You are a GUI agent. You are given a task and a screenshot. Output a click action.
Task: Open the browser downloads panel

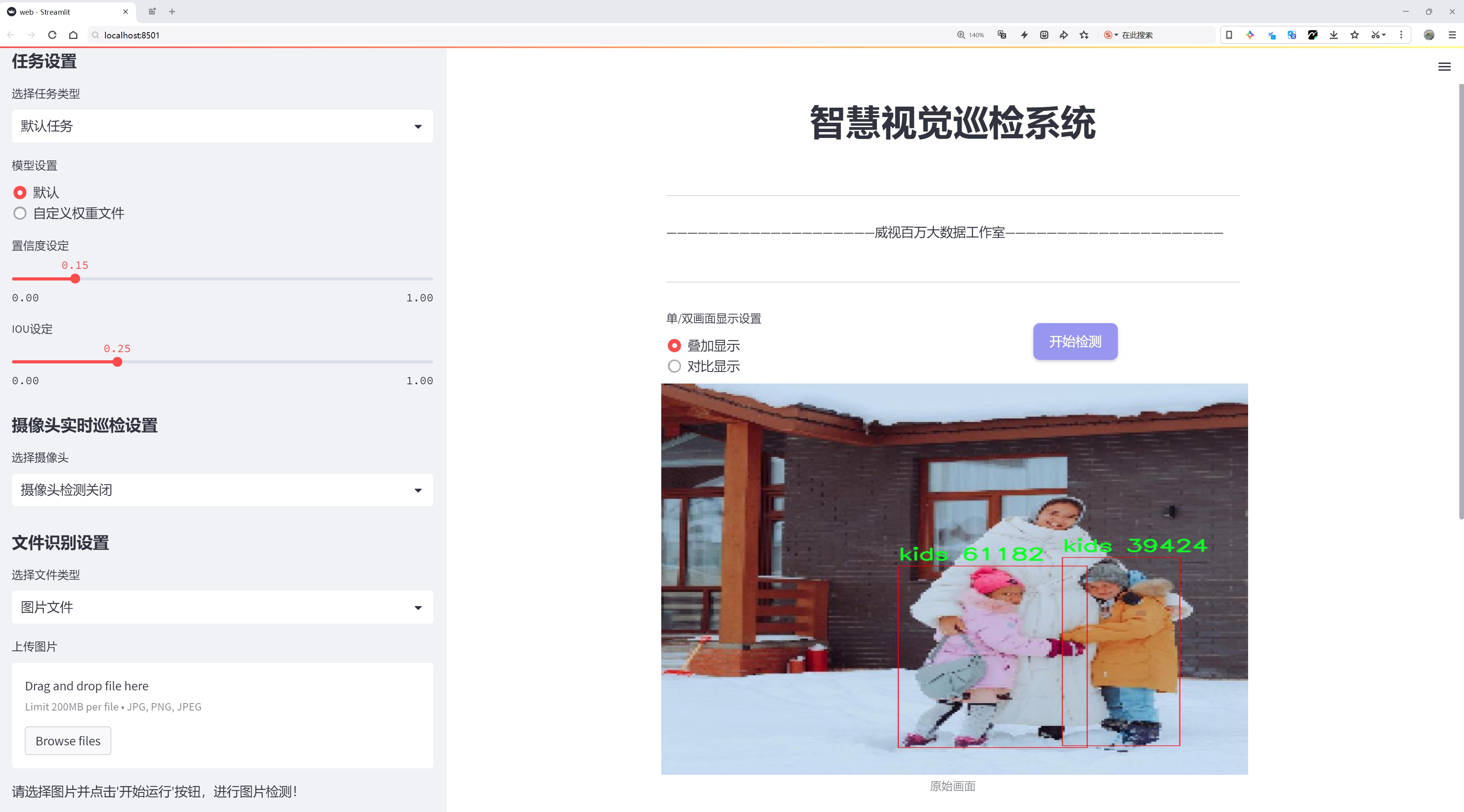tap(1334, 35)
